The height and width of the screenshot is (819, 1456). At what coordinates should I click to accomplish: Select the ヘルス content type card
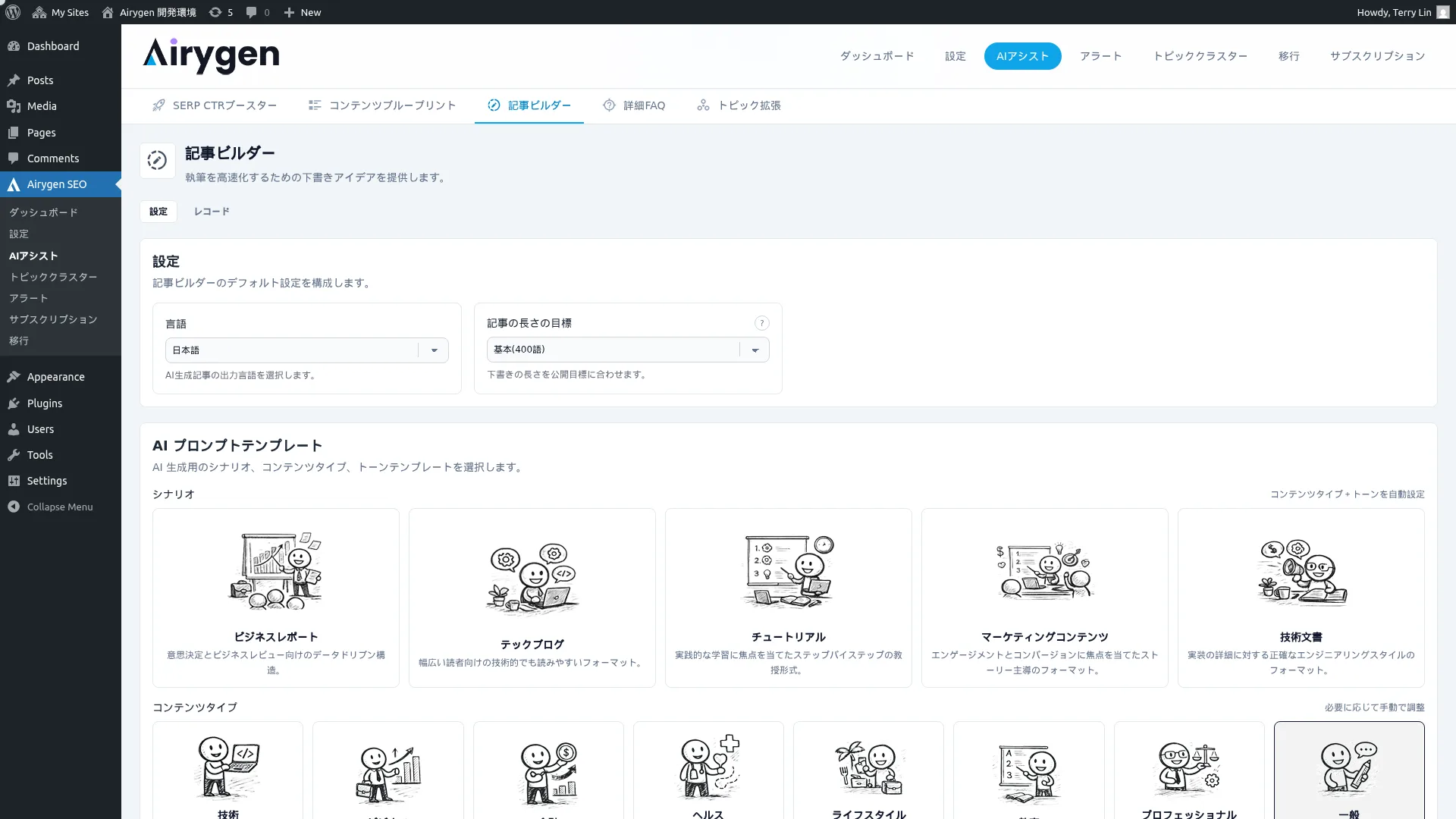708,770
